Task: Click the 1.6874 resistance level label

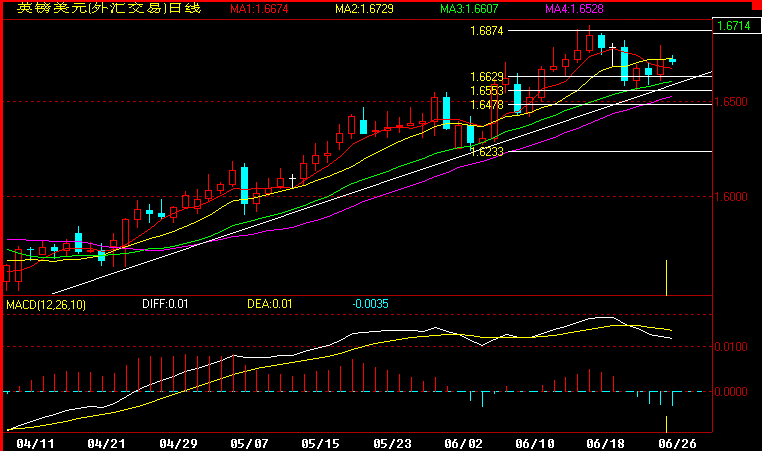Action: (x=486, y=31)
